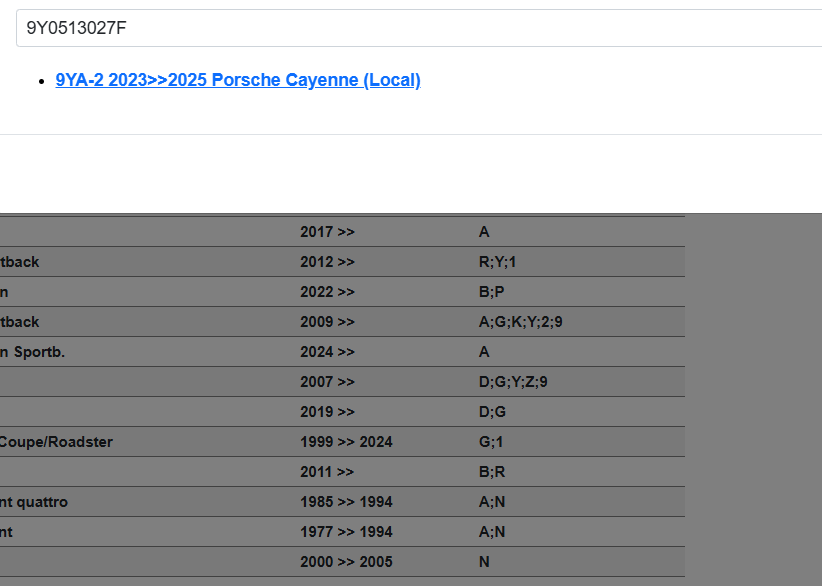Click the 2019 >> year cell
This screenshot has width=822, height=586.
click(x=327, y=412)
